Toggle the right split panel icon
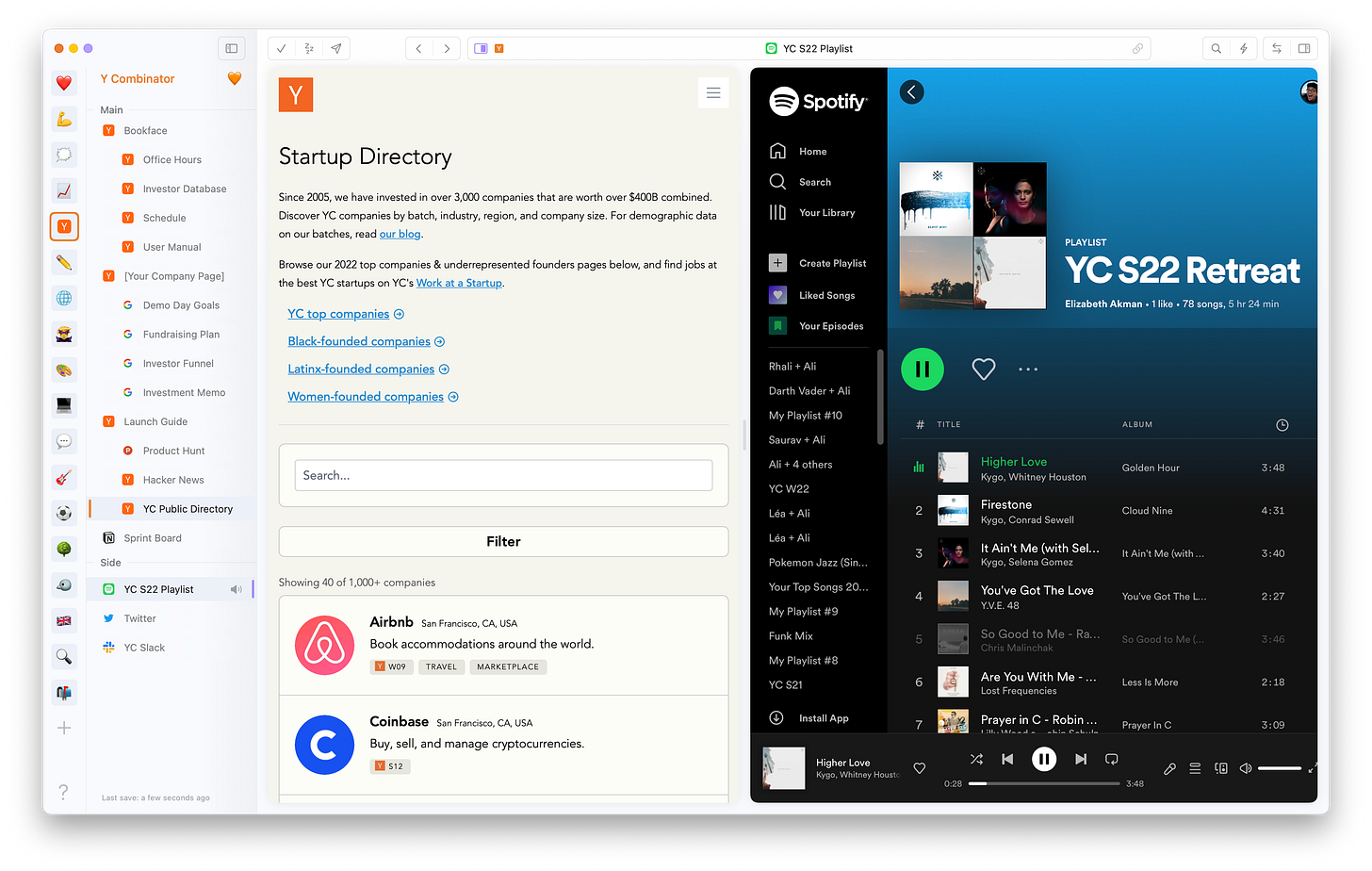The image size is (1372, 871). [x=1304, y=48]
